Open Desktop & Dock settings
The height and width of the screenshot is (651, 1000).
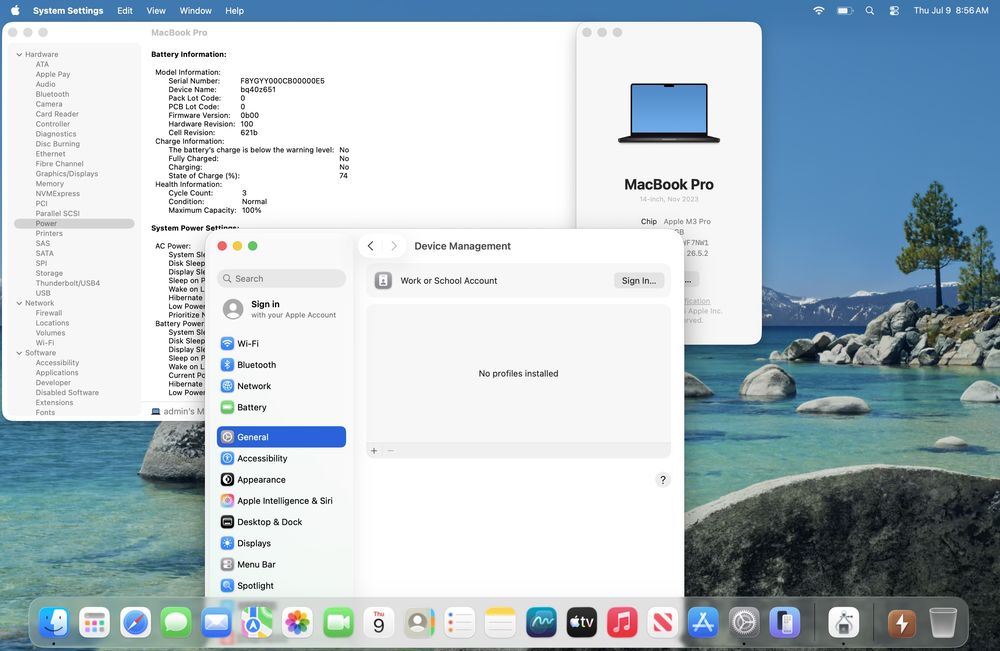[x=281, y=522]
